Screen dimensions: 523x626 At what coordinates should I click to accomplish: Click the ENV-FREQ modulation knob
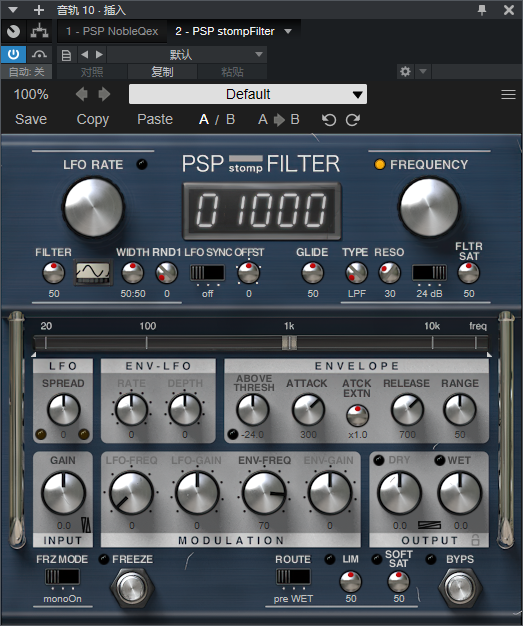(264, 493)
